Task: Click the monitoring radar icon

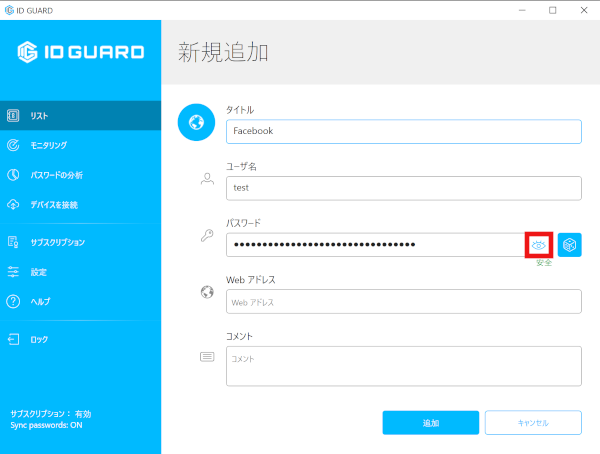Action: point(13,145)
